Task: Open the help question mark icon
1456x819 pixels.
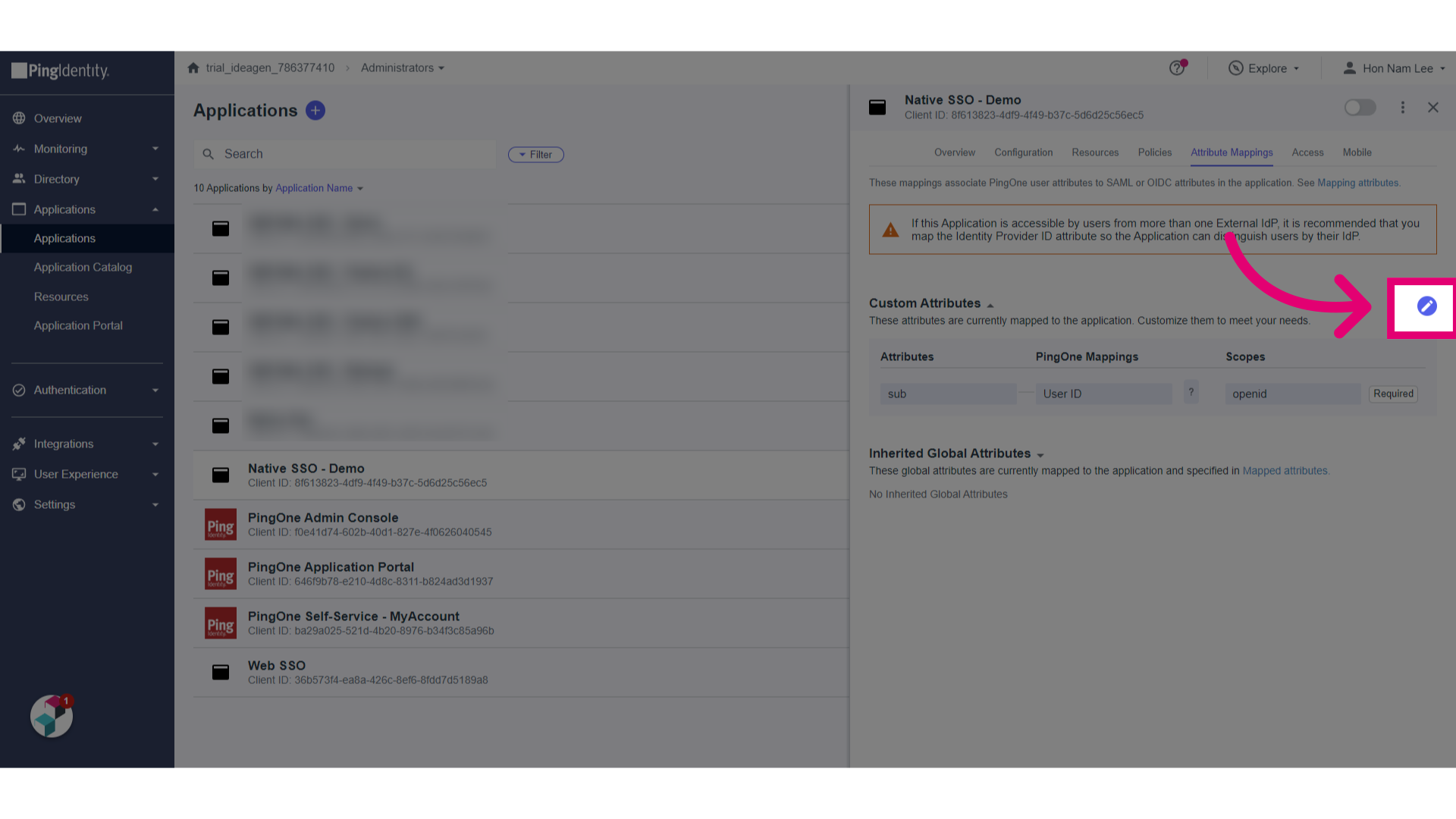Action: pos(1177,67)
